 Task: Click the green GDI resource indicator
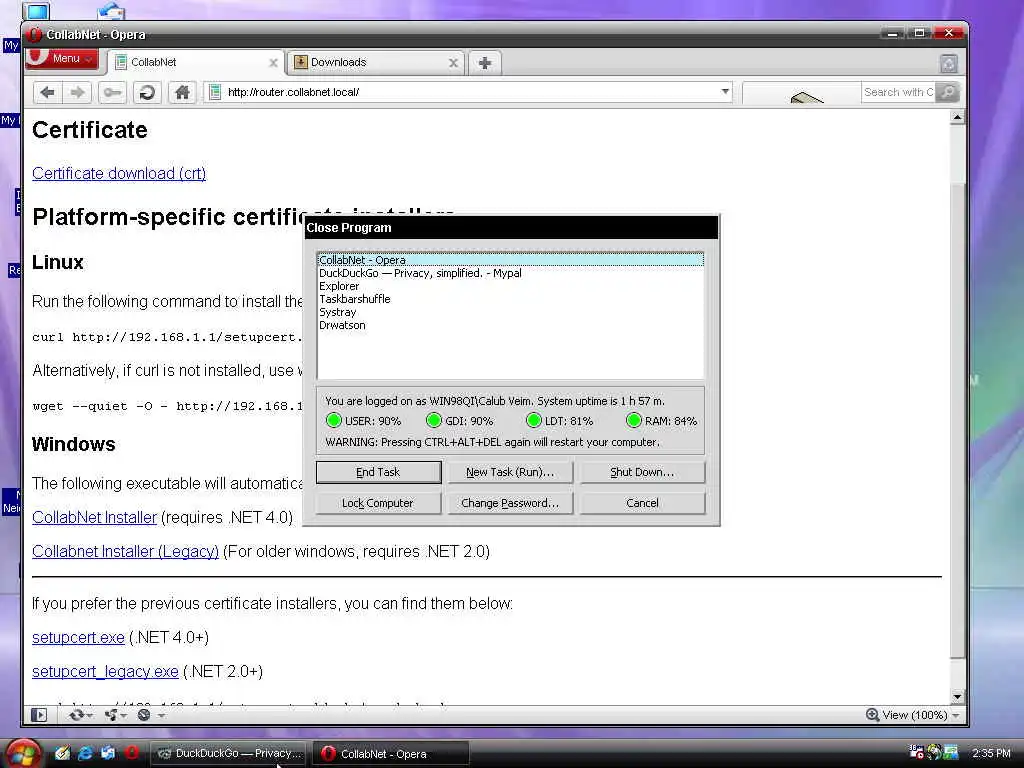(434, 421)
